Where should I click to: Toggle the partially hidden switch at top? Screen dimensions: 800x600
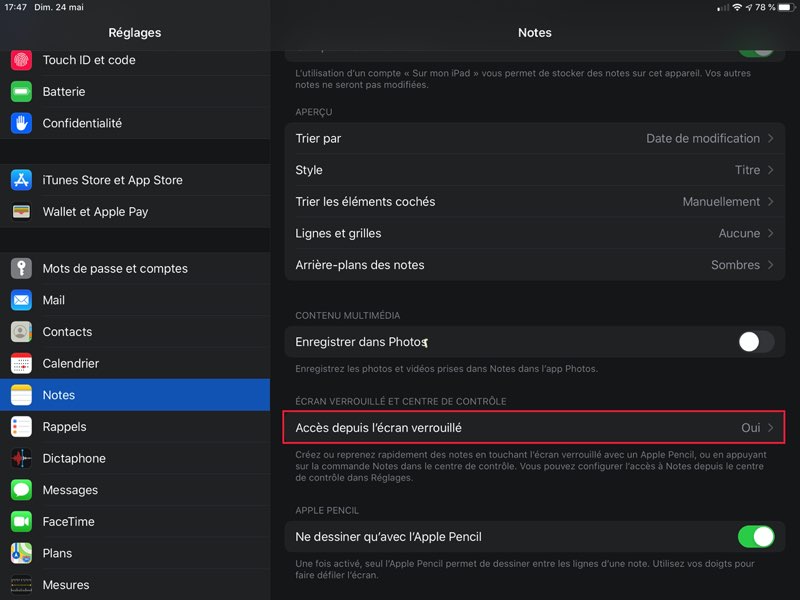point(755,48)
